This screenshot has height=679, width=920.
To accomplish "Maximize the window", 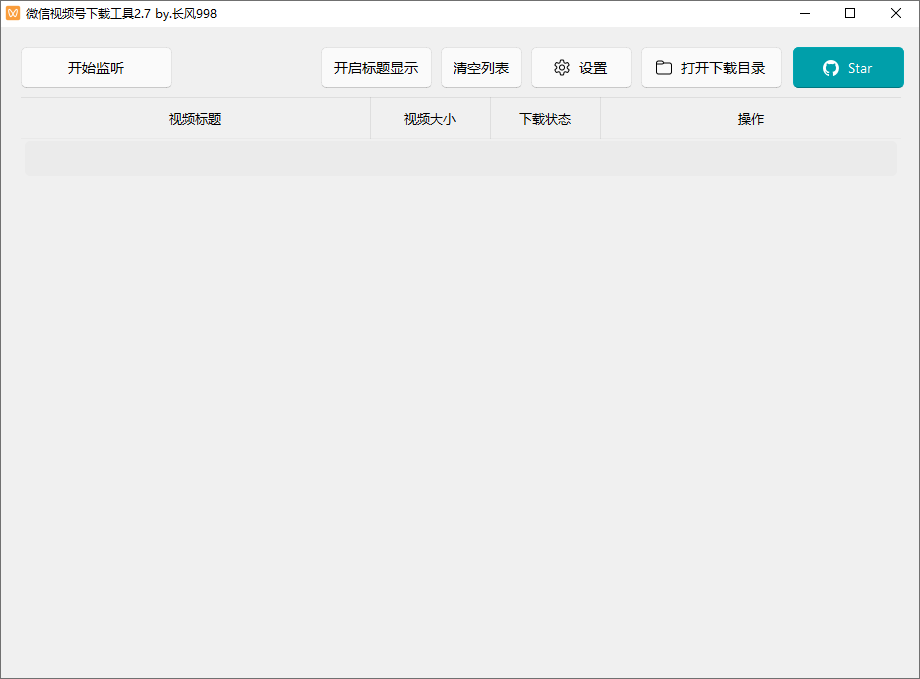I will pos(850,13).
